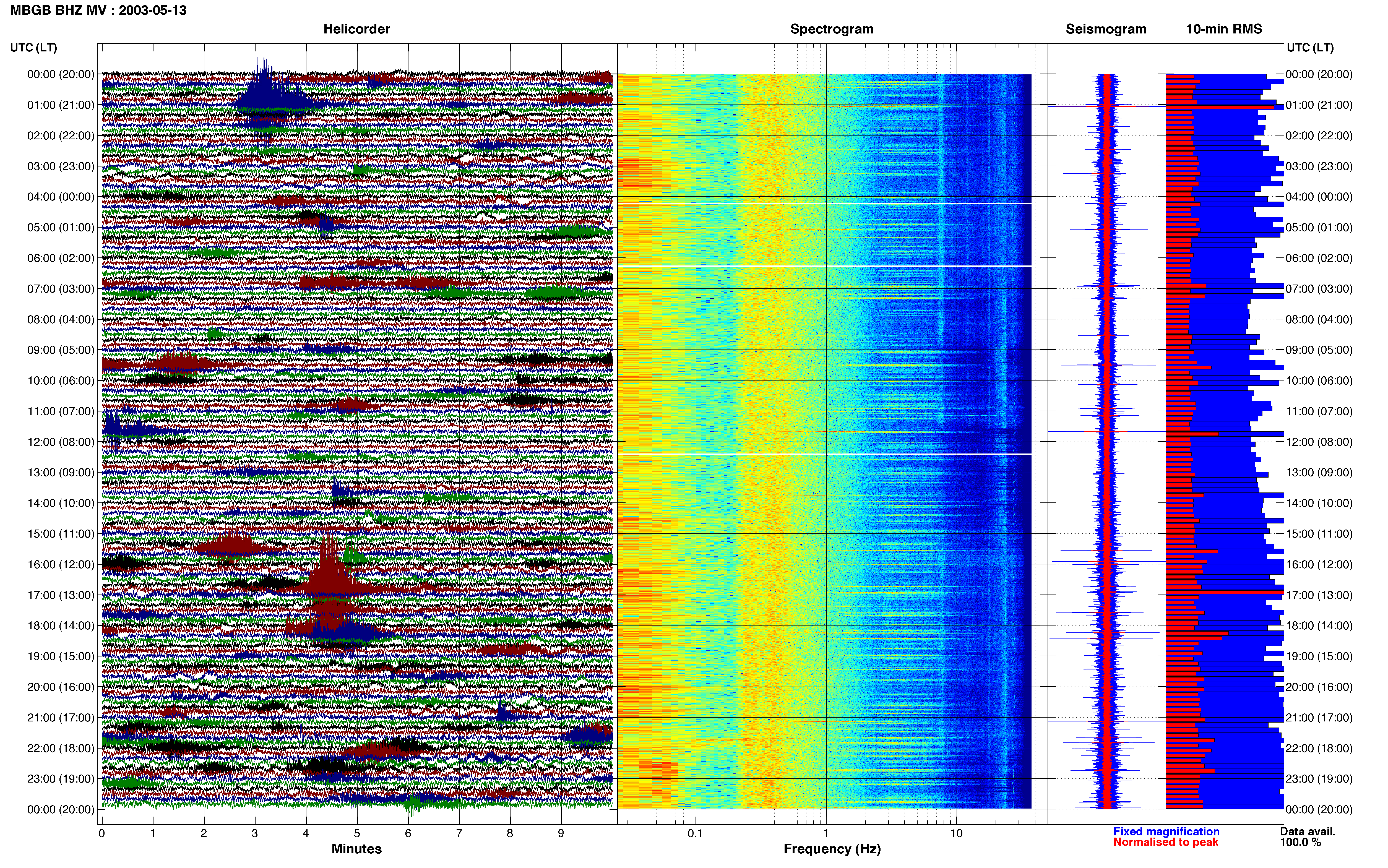
Task: Click the 'Data avail.' label
Action: coord(1308,831)
